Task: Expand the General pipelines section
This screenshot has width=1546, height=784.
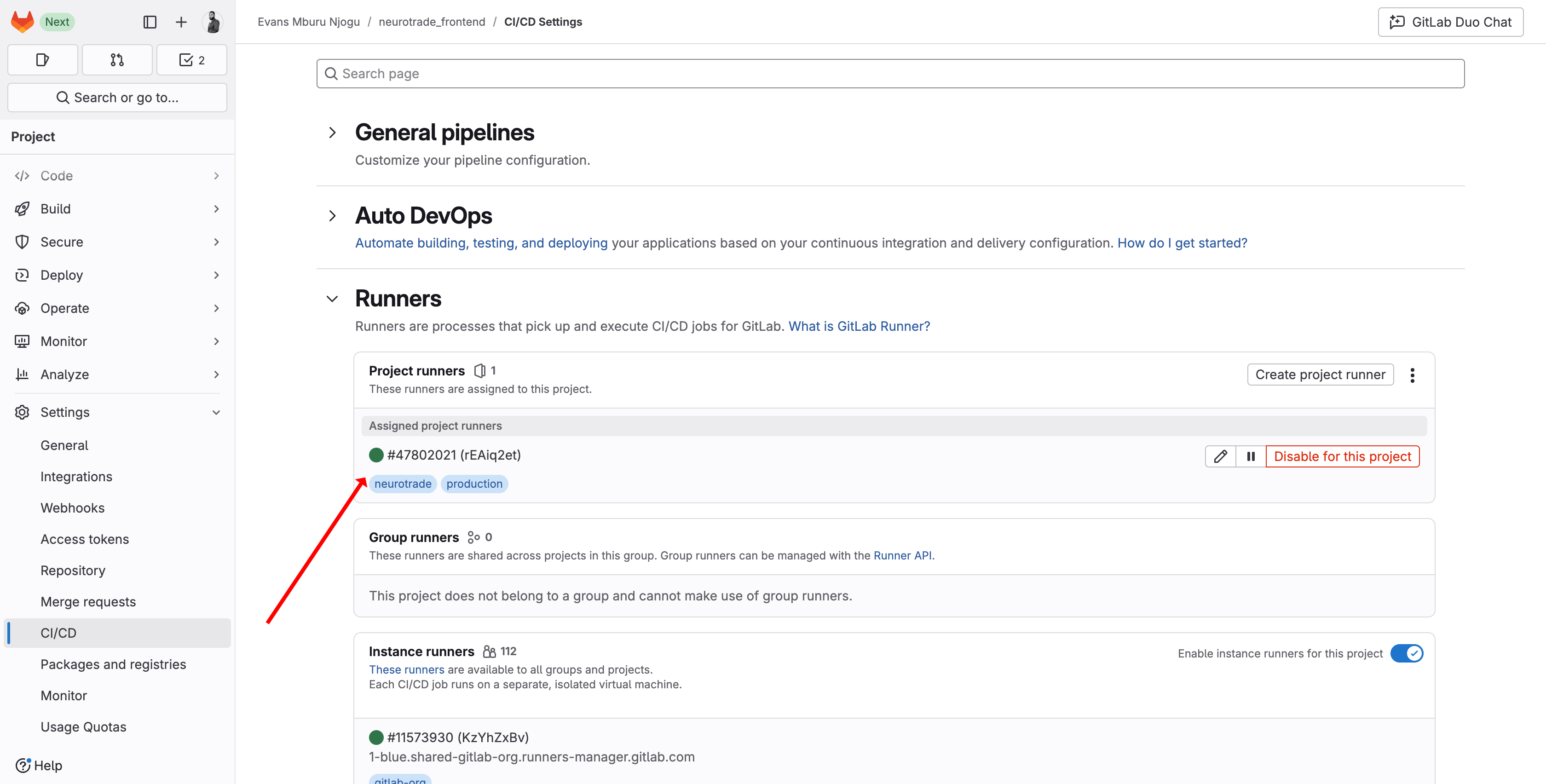Action: point(333,133)
